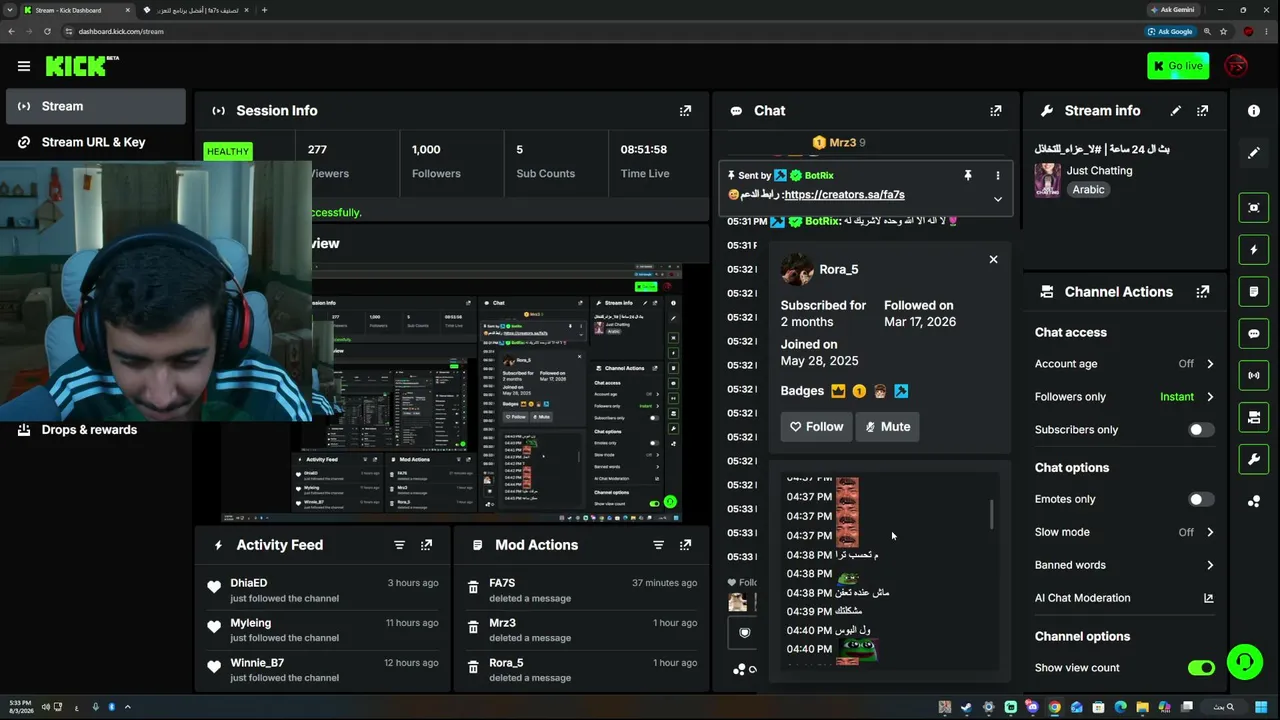This screenshot has height=720, width=1280.
Task: Pop out the Session Info panel
Action: (685, 111)
